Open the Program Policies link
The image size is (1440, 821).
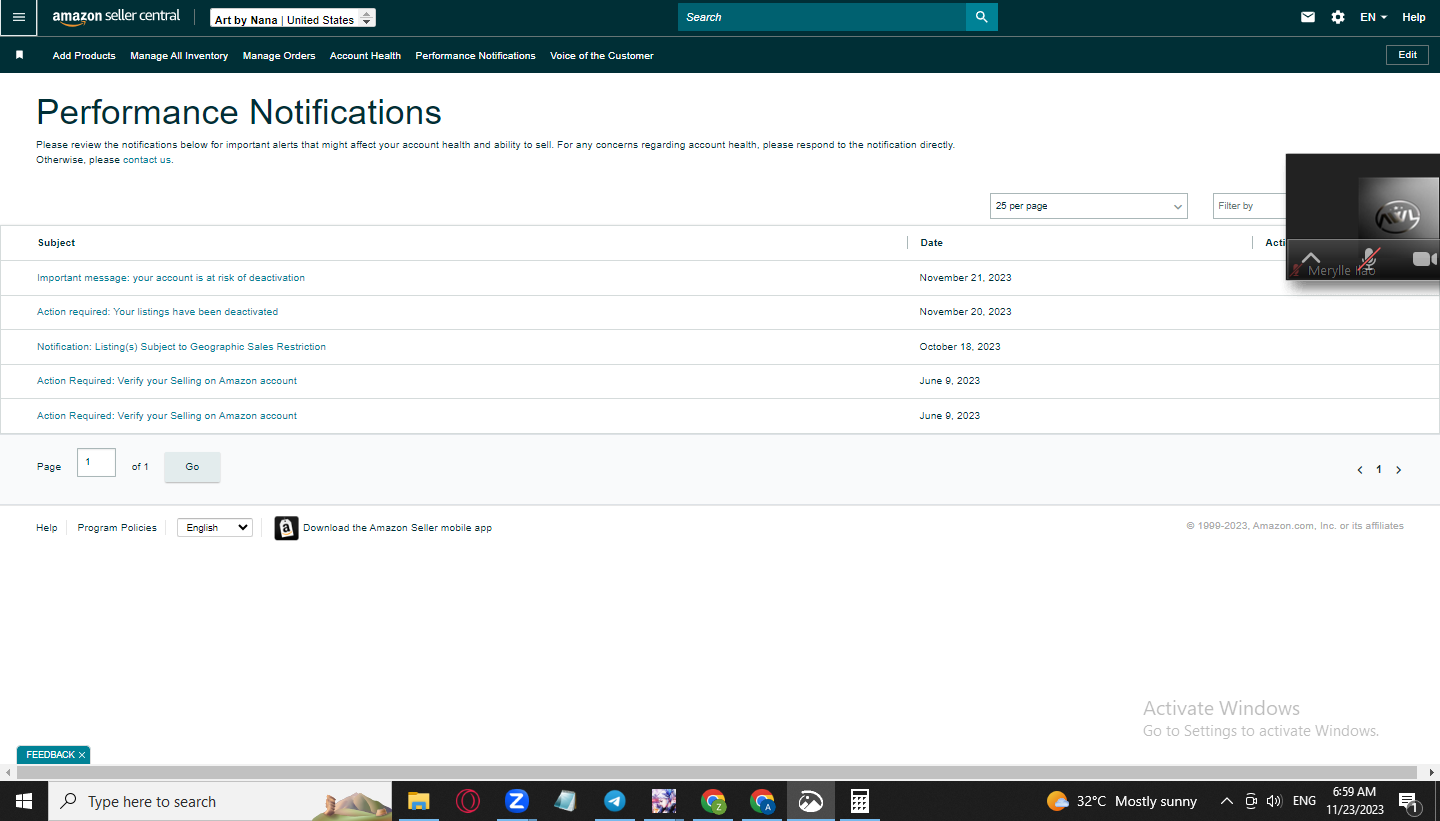coord(117,528)
